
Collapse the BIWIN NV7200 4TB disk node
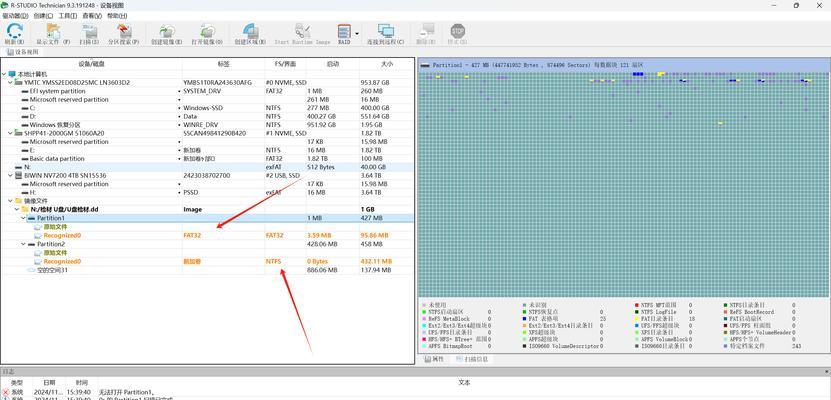pos(11,175)
